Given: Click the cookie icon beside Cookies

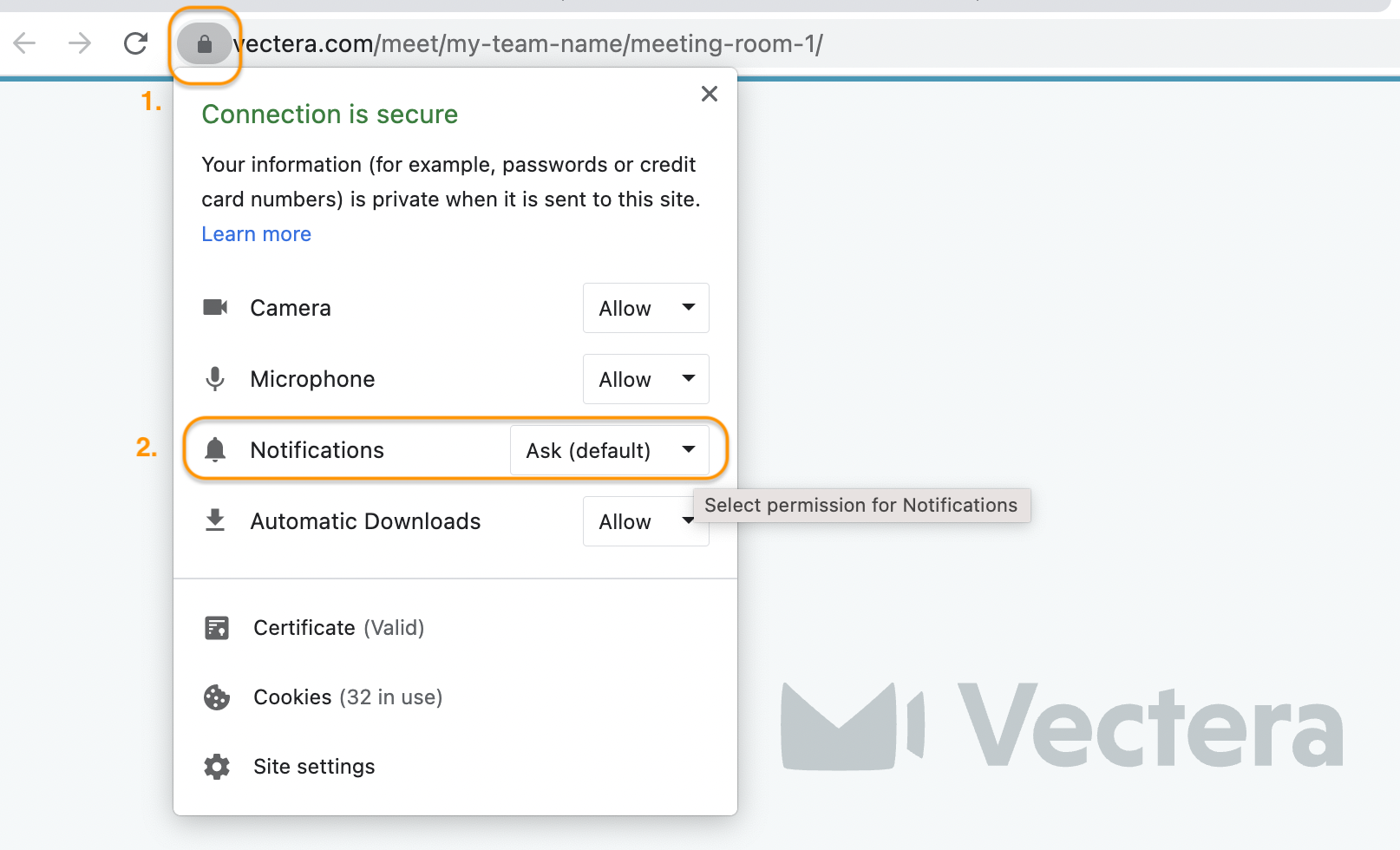Looking at the screenshot, I should 217,697.
